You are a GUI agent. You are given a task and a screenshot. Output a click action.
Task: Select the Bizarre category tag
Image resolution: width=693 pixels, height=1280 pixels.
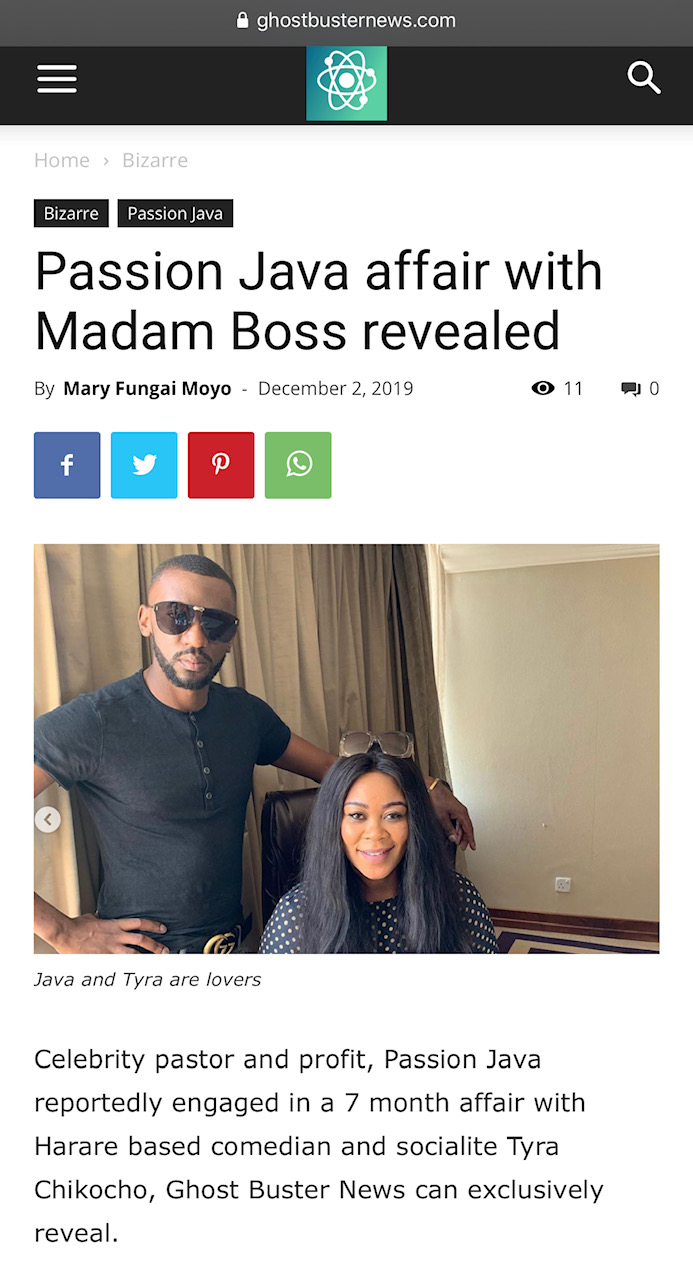tap(71, 213)
